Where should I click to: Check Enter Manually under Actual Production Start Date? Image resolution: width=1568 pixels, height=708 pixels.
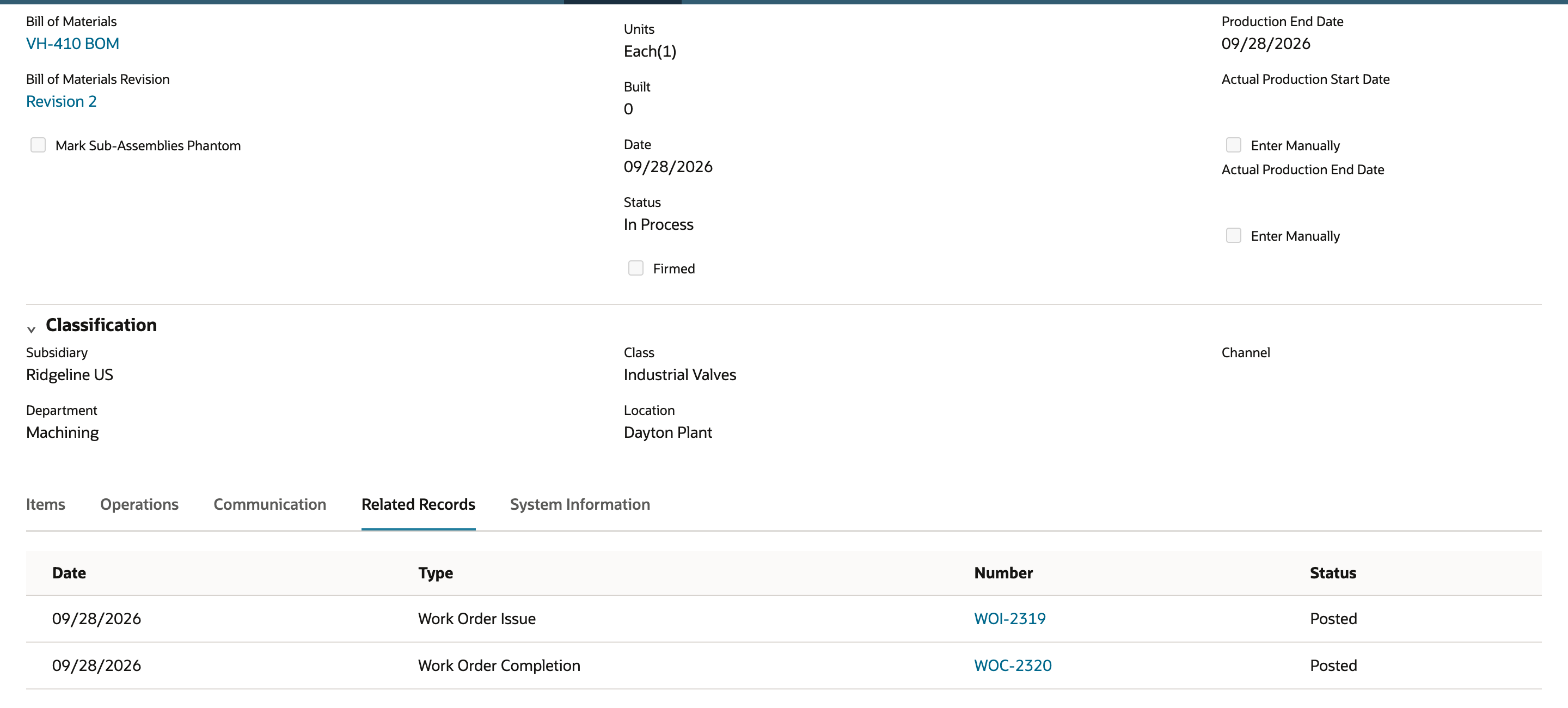point(1233,145)
